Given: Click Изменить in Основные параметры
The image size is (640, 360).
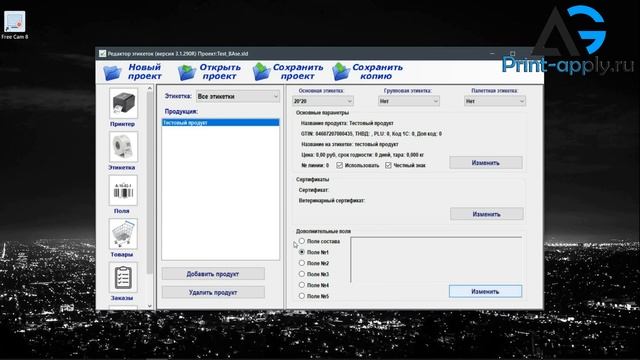Looking at the screenshot, I should click(x=486, y=162).
